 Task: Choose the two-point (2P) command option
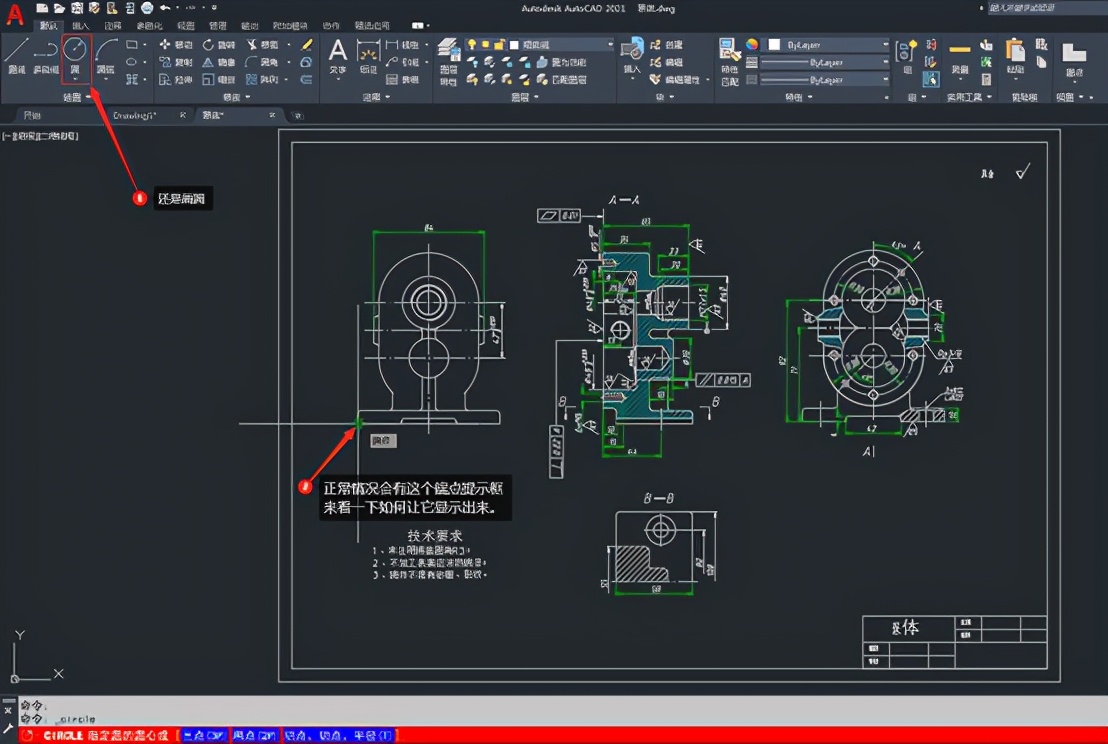click(255, 736)
